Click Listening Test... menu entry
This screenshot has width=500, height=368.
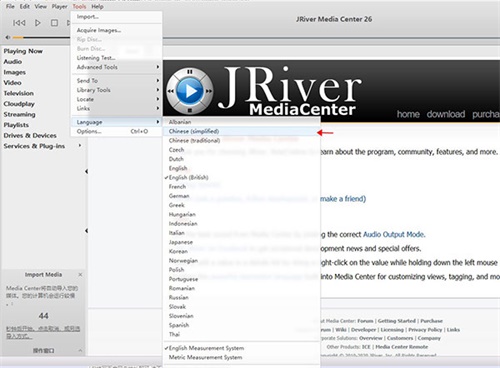click(x=116, y=58)
